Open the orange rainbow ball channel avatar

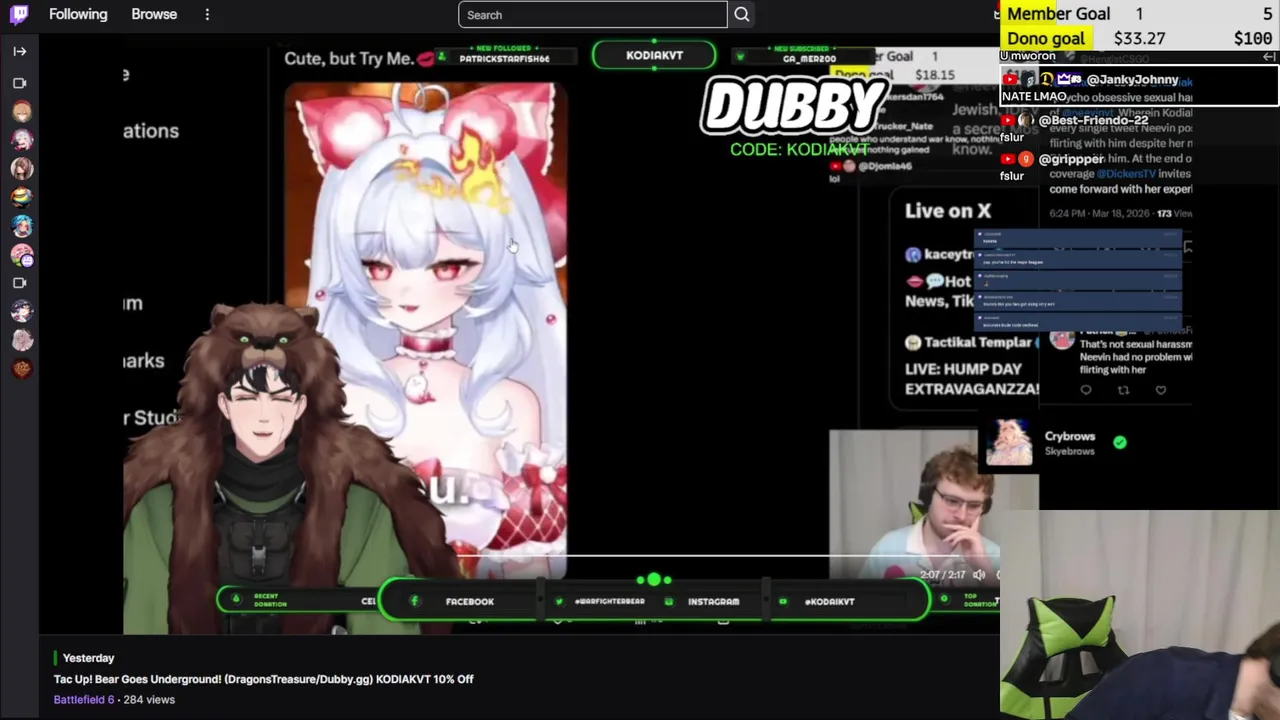pos(21,198)
